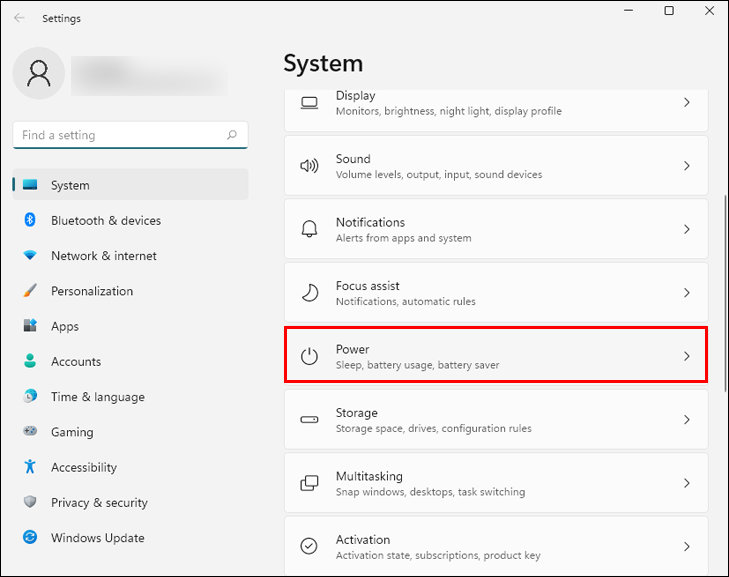Click the Power symbol icon

coord(310,356)
